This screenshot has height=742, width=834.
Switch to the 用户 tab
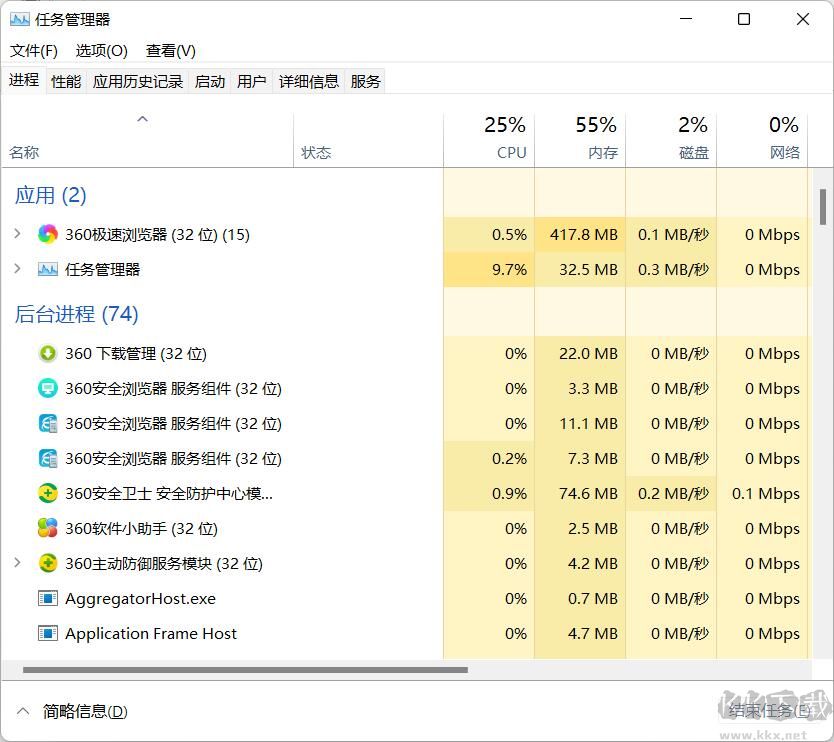click(x=252, y=81)
